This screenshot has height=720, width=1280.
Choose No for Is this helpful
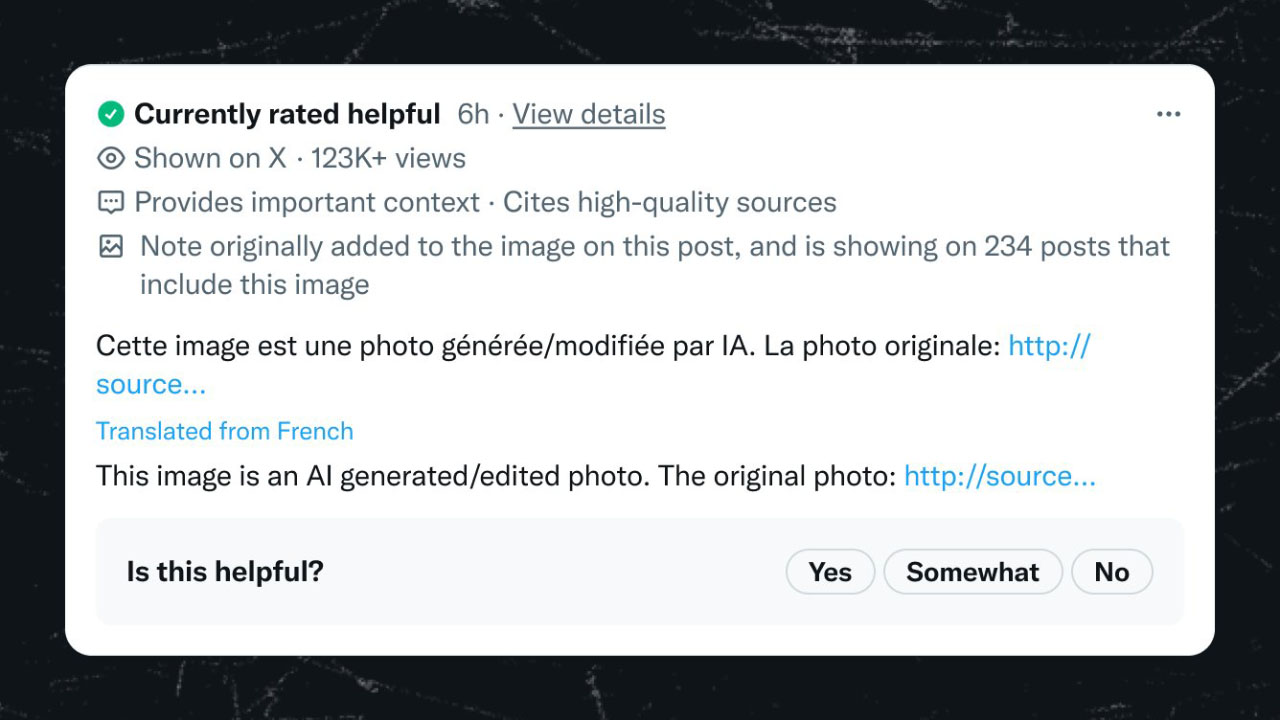coord(1111,572)
